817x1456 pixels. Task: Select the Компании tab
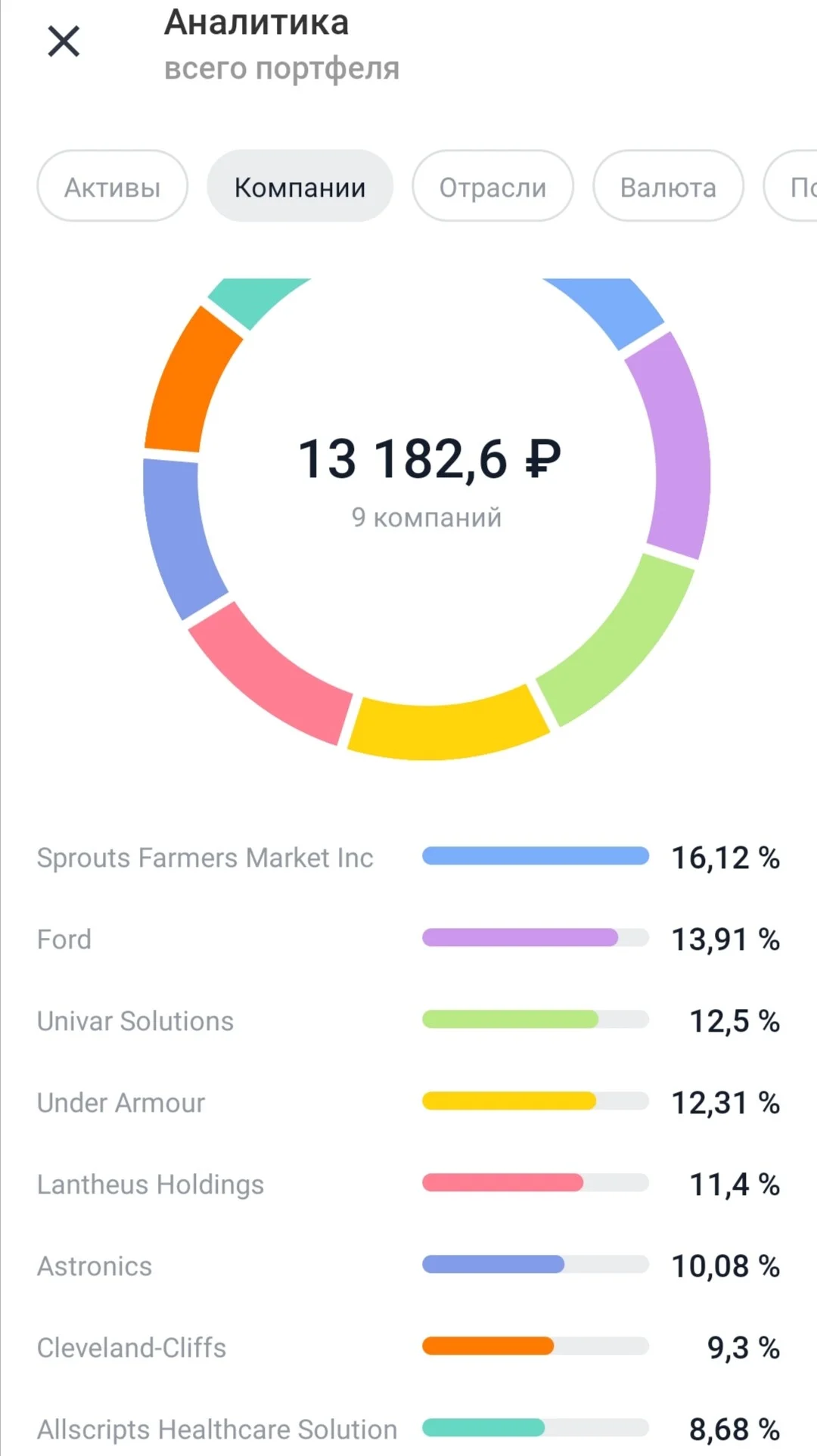point(300,186)
